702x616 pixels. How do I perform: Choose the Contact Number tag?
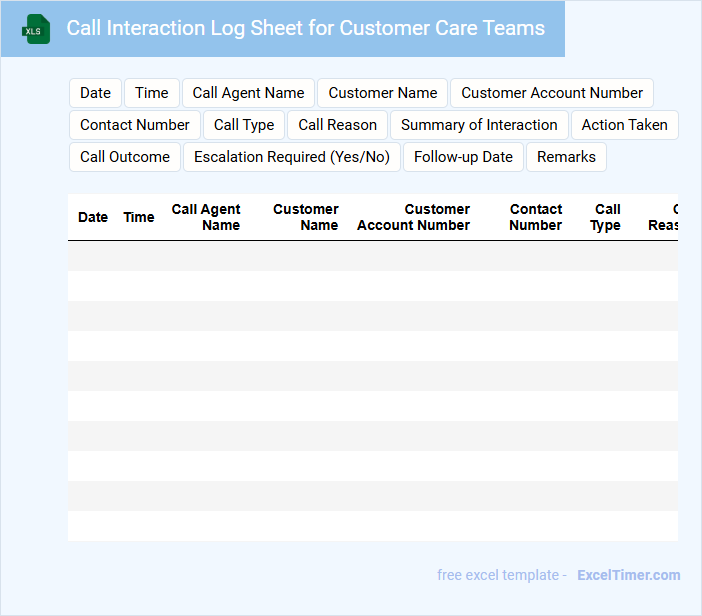(x=135, y=125)
